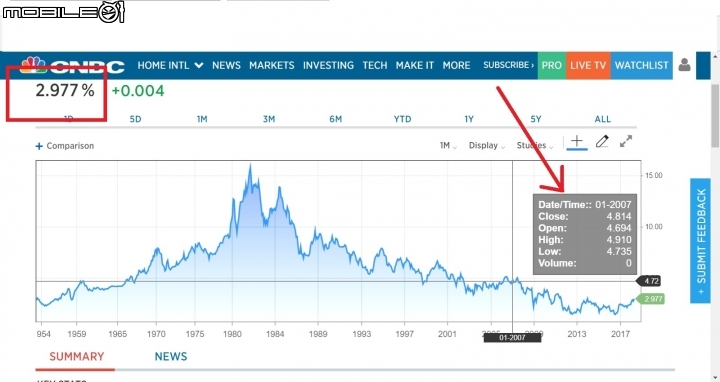Viewport: 720px width, 382px height.
Task: Expand the Studies dropdown
Action: click(534, 146)
